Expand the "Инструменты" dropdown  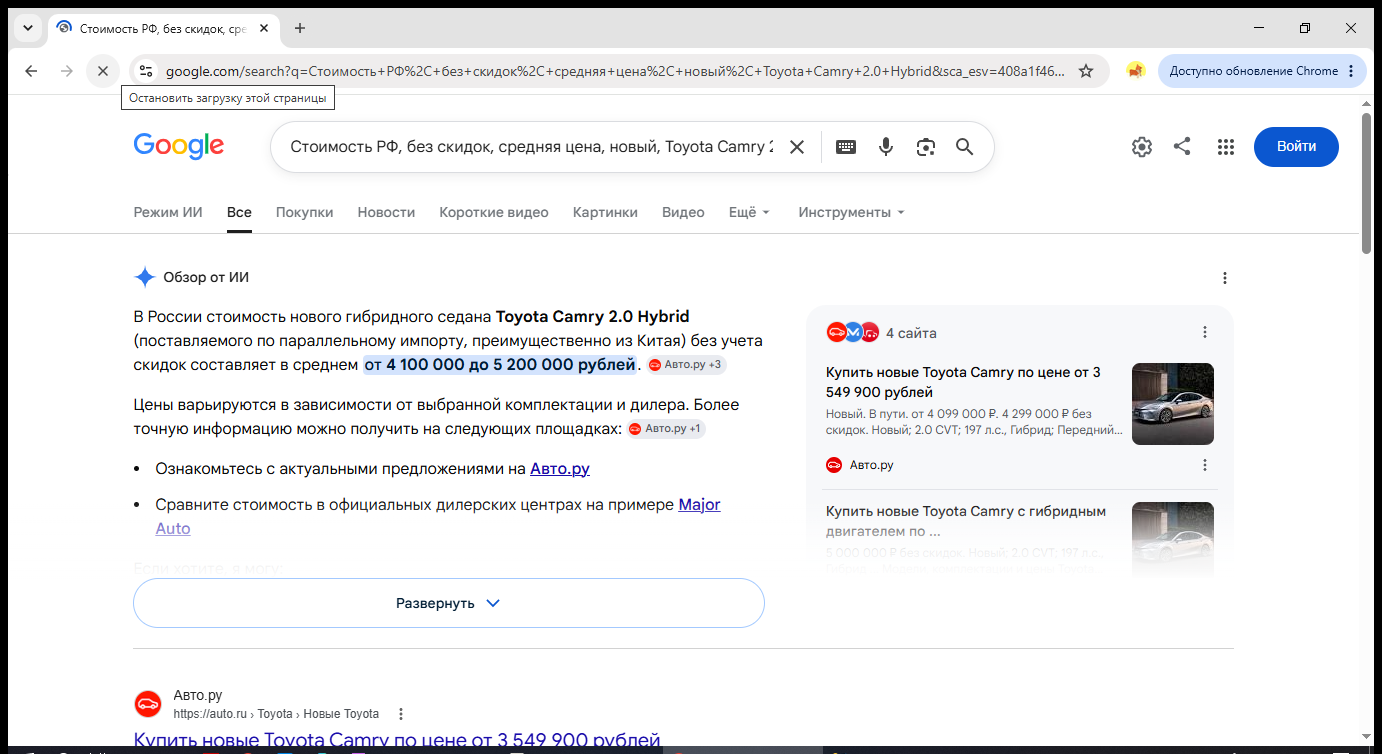[851, 212]
